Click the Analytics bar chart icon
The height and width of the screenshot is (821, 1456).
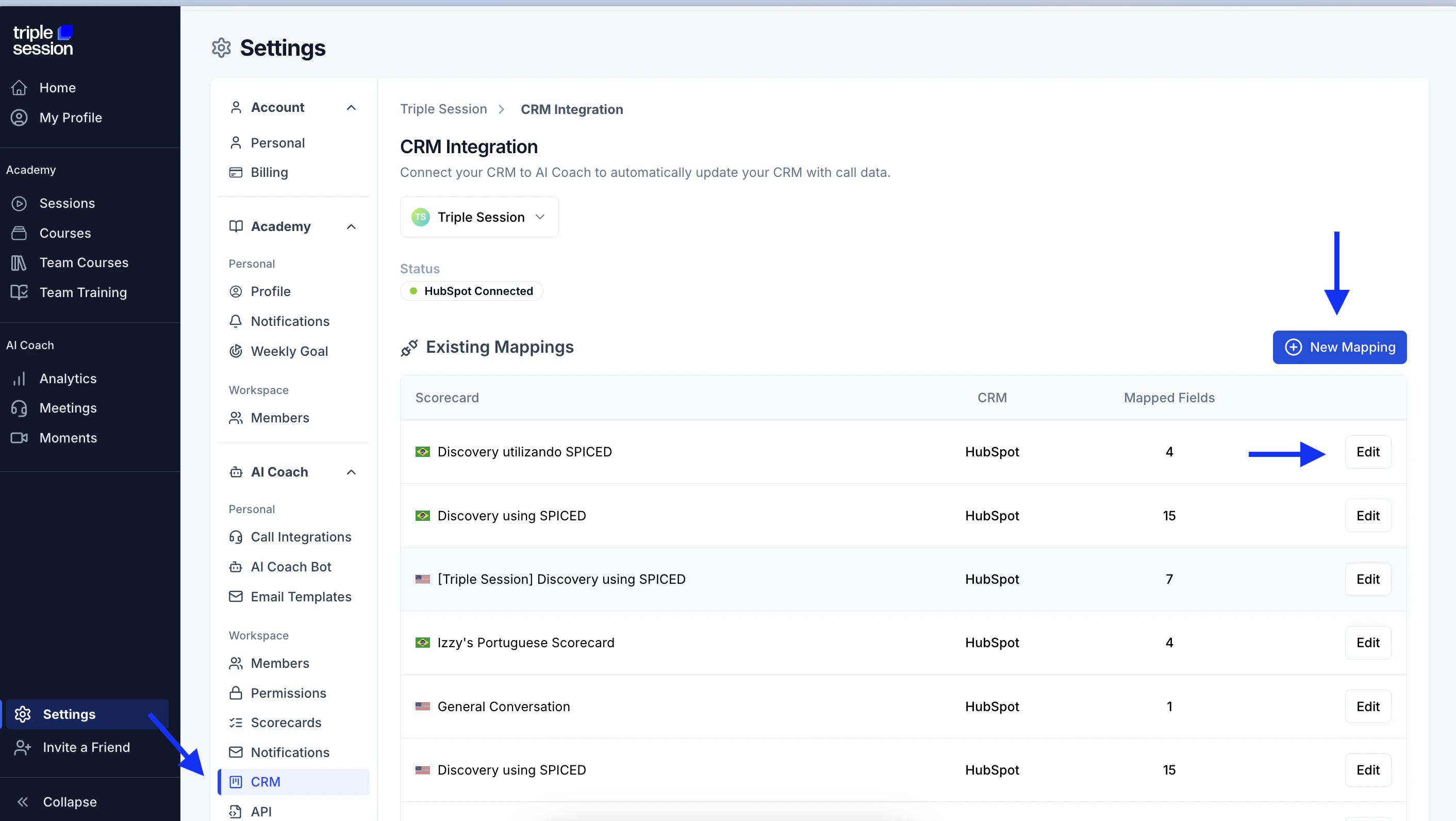click(x=19, y=379)
